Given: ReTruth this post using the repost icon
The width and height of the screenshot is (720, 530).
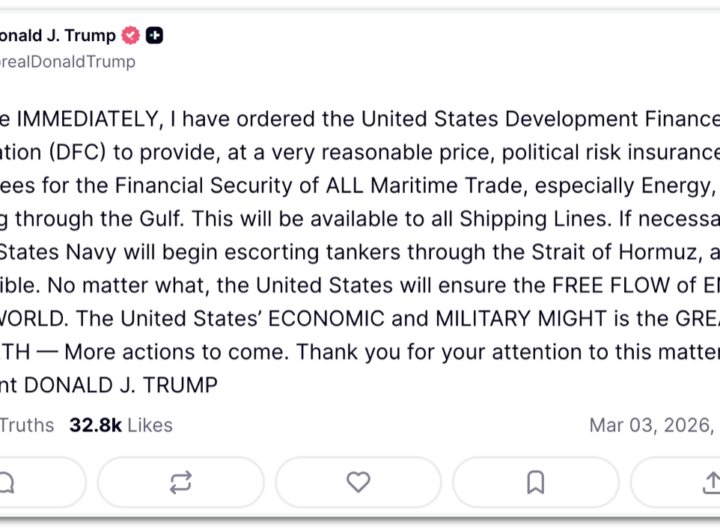Looking at the screenshot, I should coord(180,482).
